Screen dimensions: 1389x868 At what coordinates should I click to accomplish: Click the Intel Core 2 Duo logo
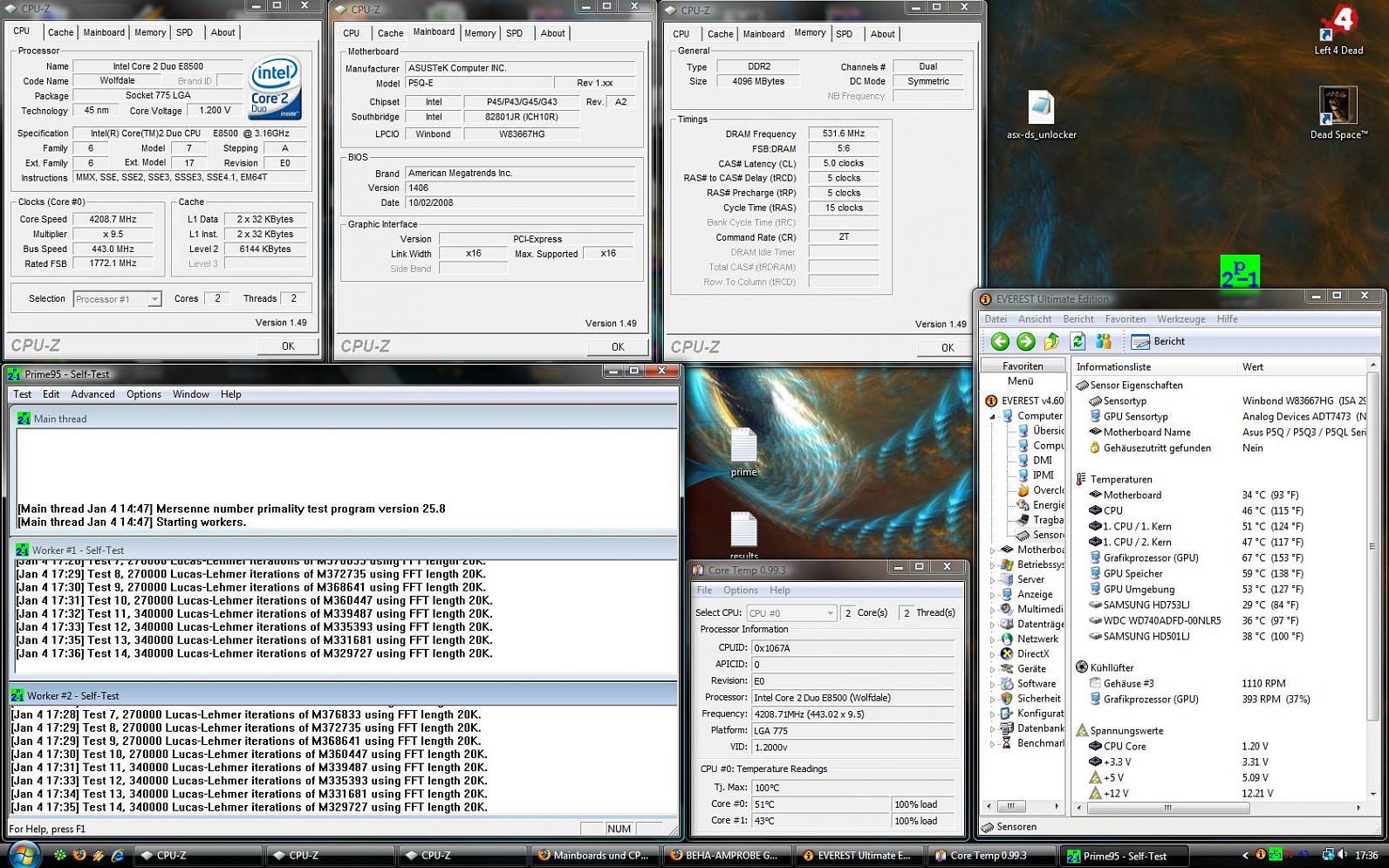275,88
